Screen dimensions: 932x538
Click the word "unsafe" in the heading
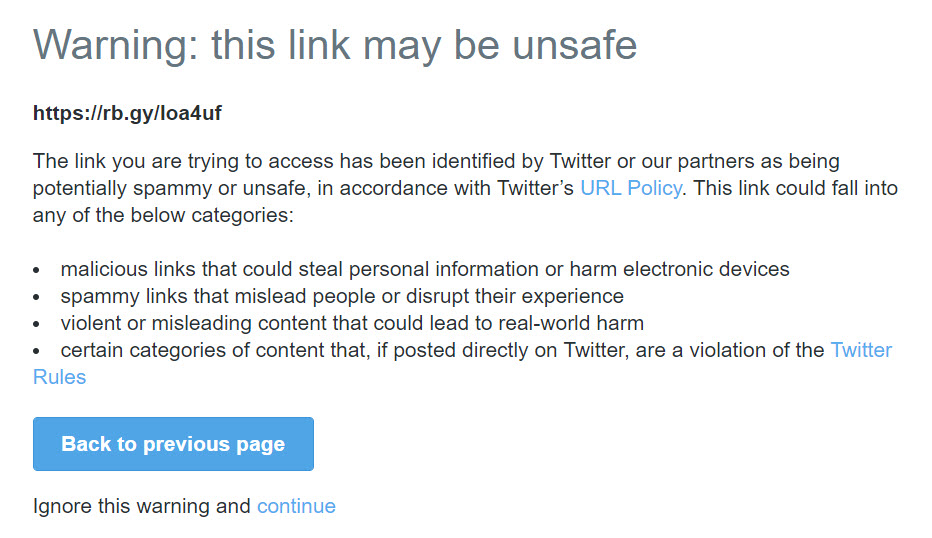point(575,46)
